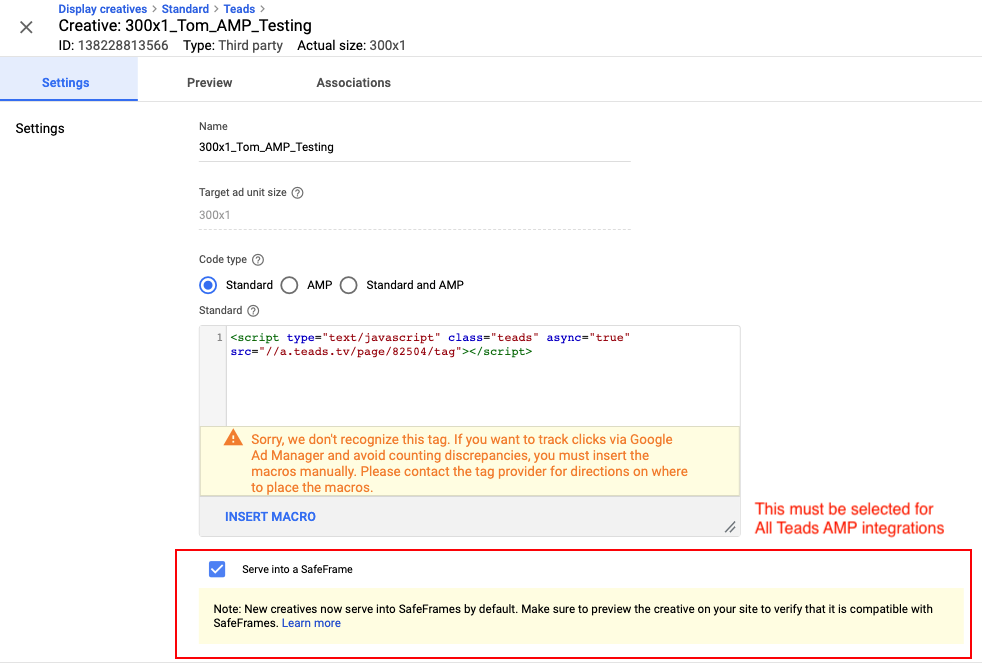
Task: Click the line number 1 in code gutter
Action: [x=219, y=338]
